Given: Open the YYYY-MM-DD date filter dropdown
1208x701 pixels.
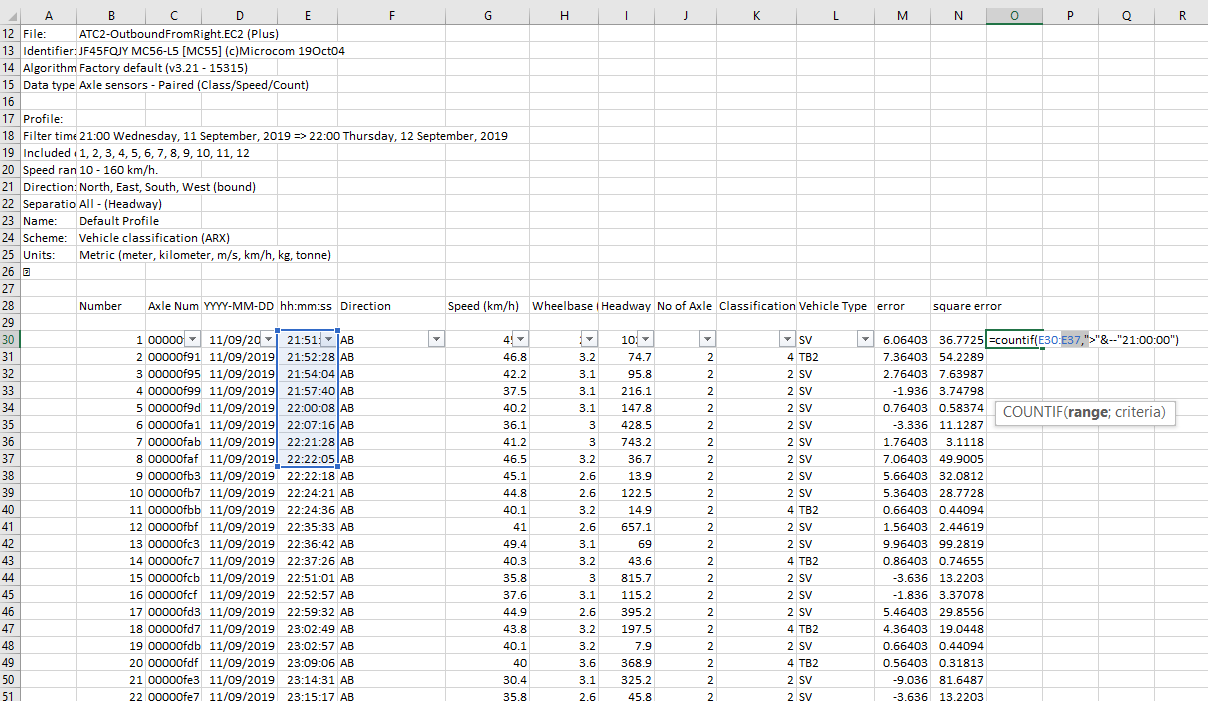Looking at the screenshot, I should pyautogui.click(x=267, y=340).
